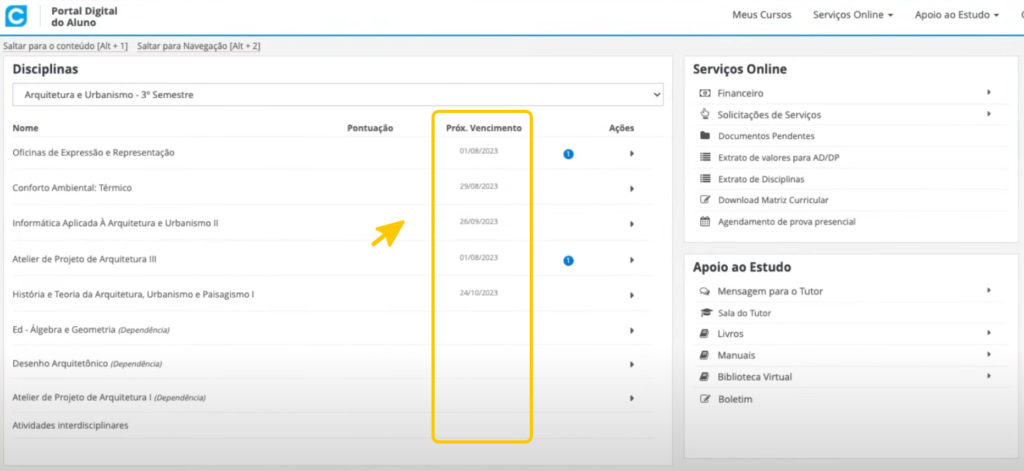Image resolution: width=1024 pixels, height=471 pixels.
Task: Click the Biblioteca Virtual book icon
Action: 705,377
